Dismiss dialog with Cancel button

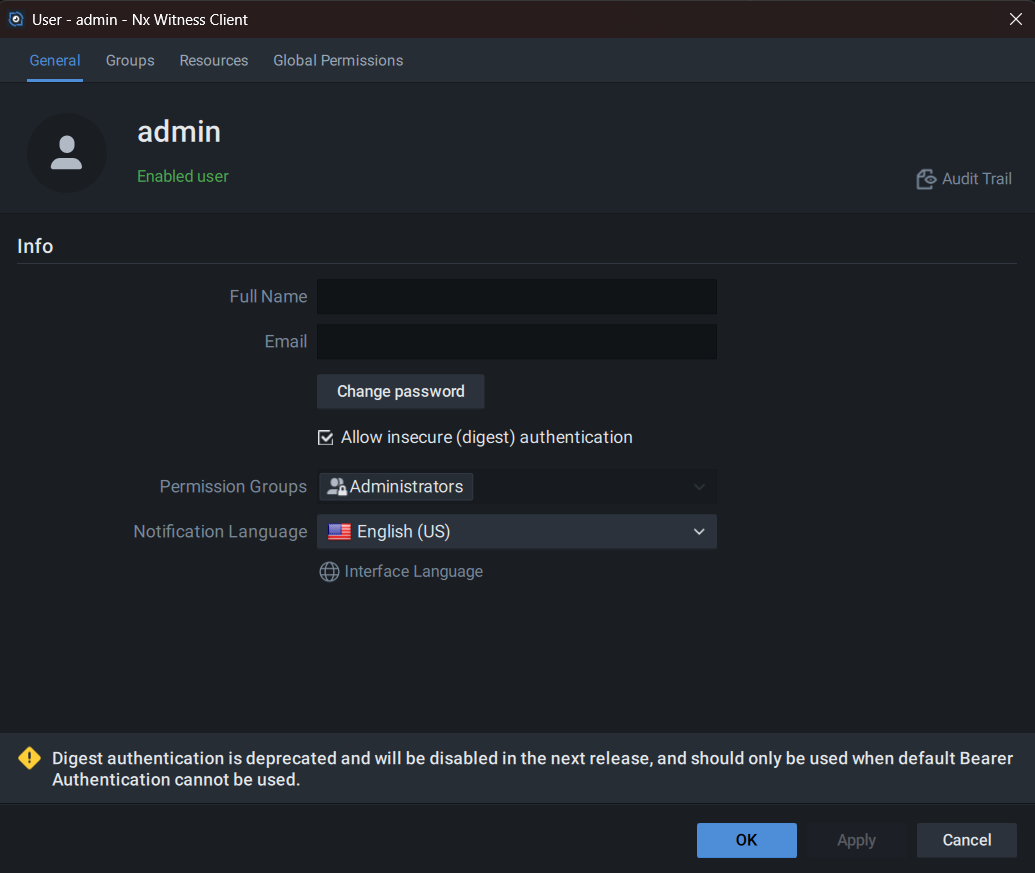pyautogui.click(x=966, y=840)
